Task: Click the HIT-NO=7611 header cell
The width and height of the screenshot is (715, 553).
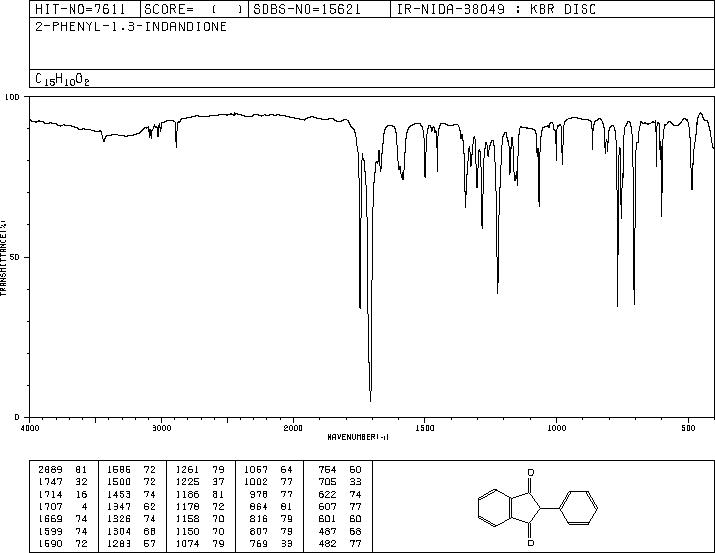Action: click(85, 9)
